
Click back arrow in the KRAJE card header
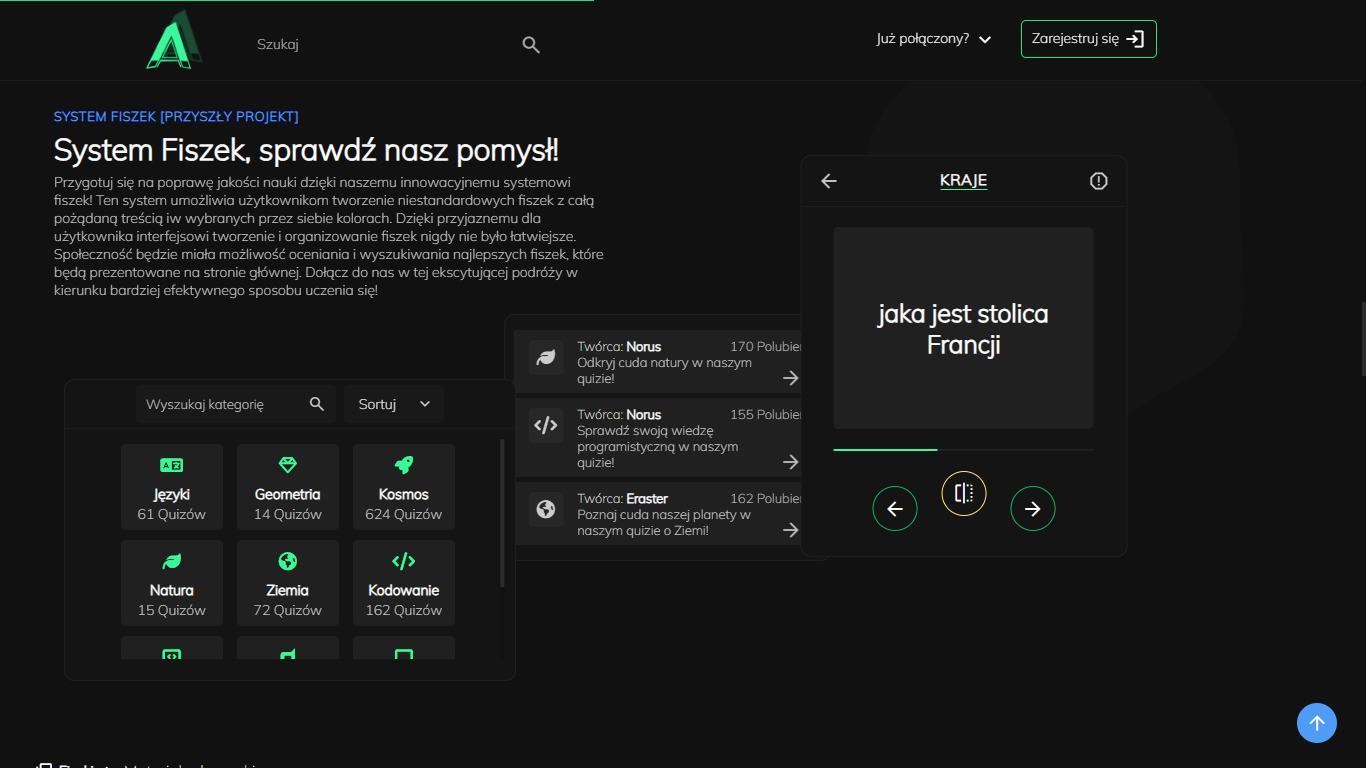point(829,181)
